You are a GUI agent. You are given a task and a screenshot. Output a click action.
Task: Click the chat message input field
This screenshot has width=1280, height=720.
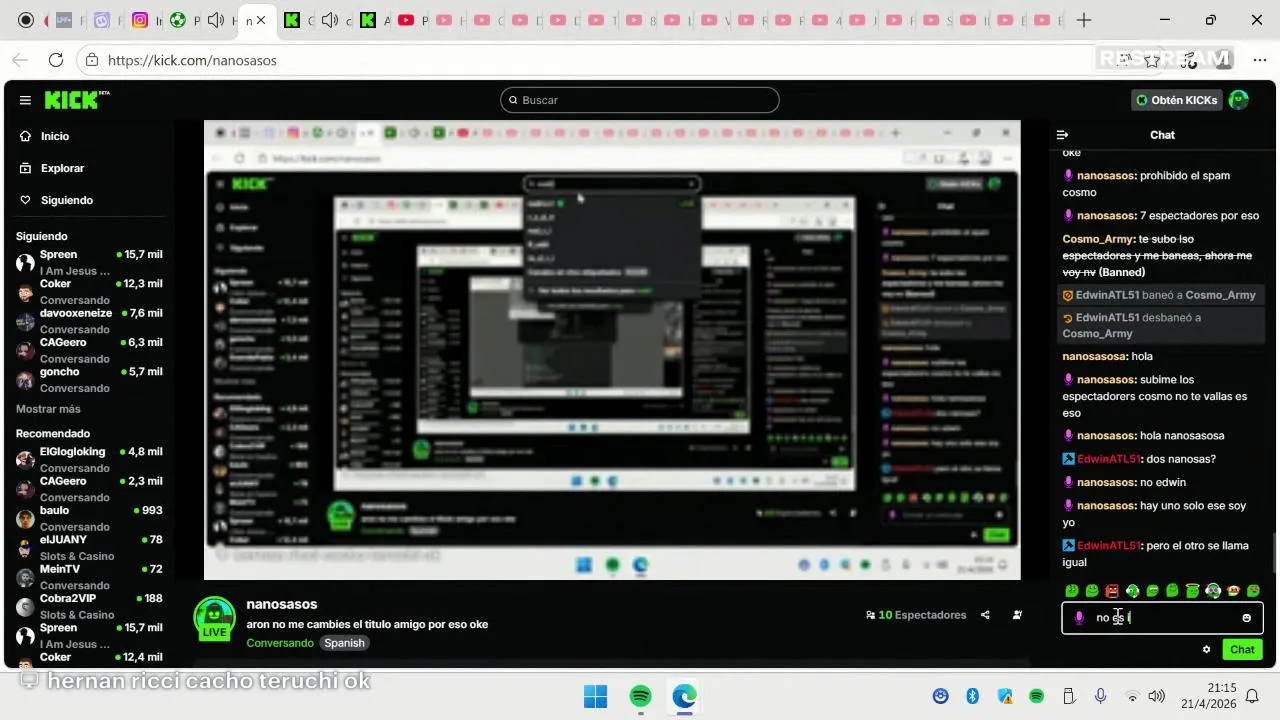click(x=1162, y=618)
